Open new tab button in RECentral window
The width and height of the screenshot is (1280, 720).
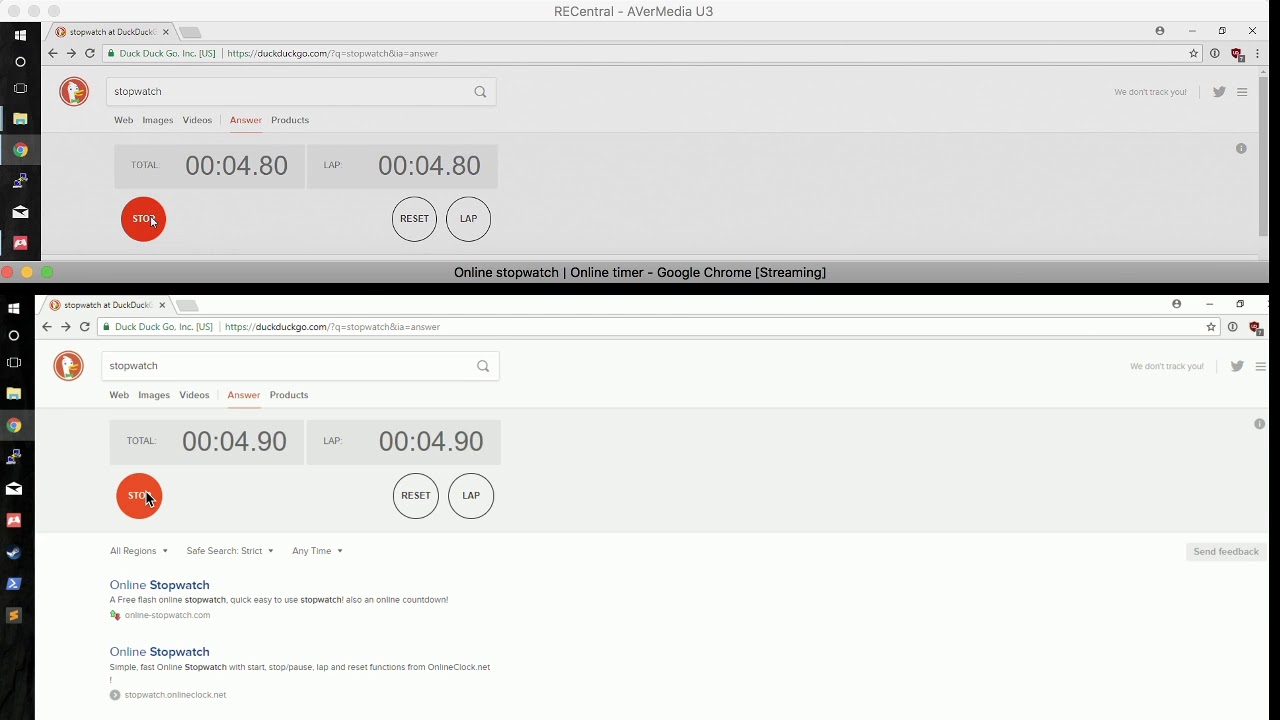pos(190,32)
